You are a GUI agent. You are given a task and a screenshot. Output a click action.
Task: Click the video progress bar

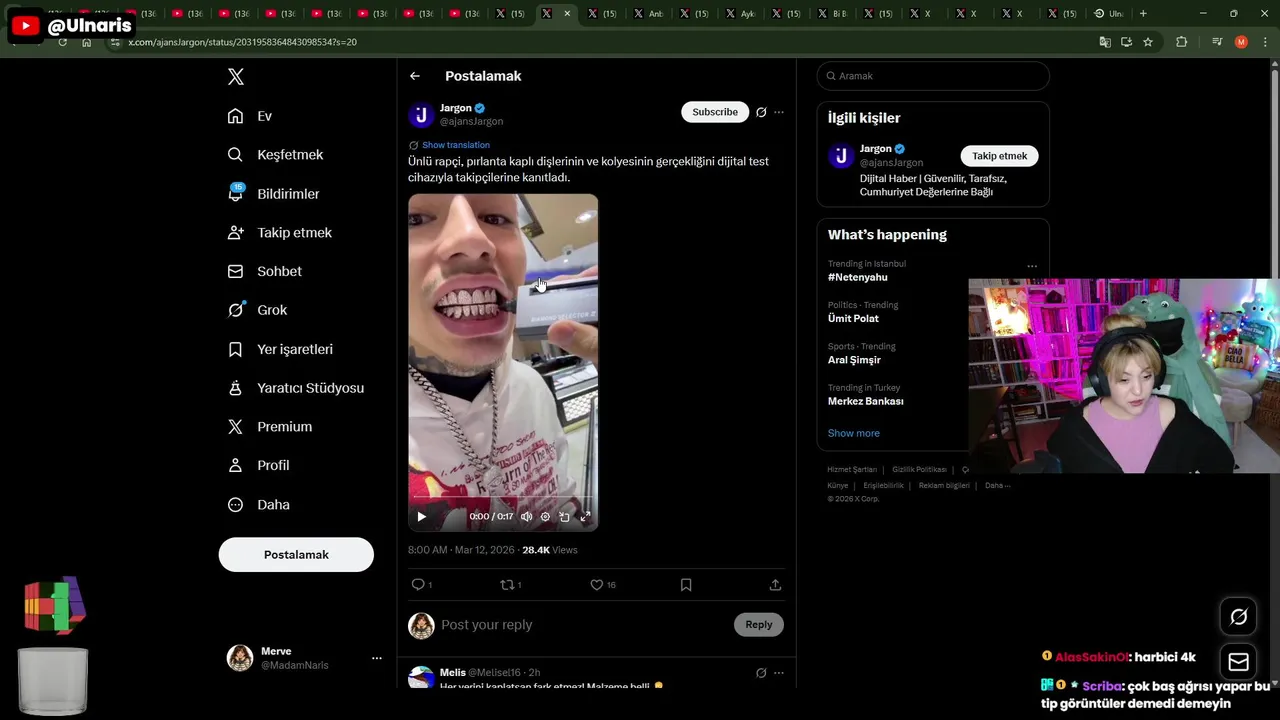503,498
